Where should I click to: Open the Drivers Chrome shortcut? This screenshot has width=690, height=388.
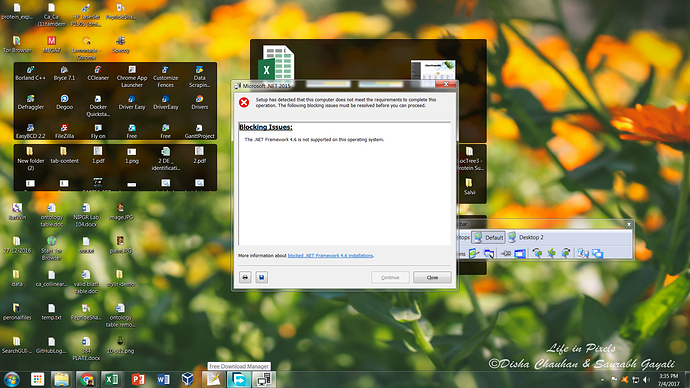[x=199, y=102]
